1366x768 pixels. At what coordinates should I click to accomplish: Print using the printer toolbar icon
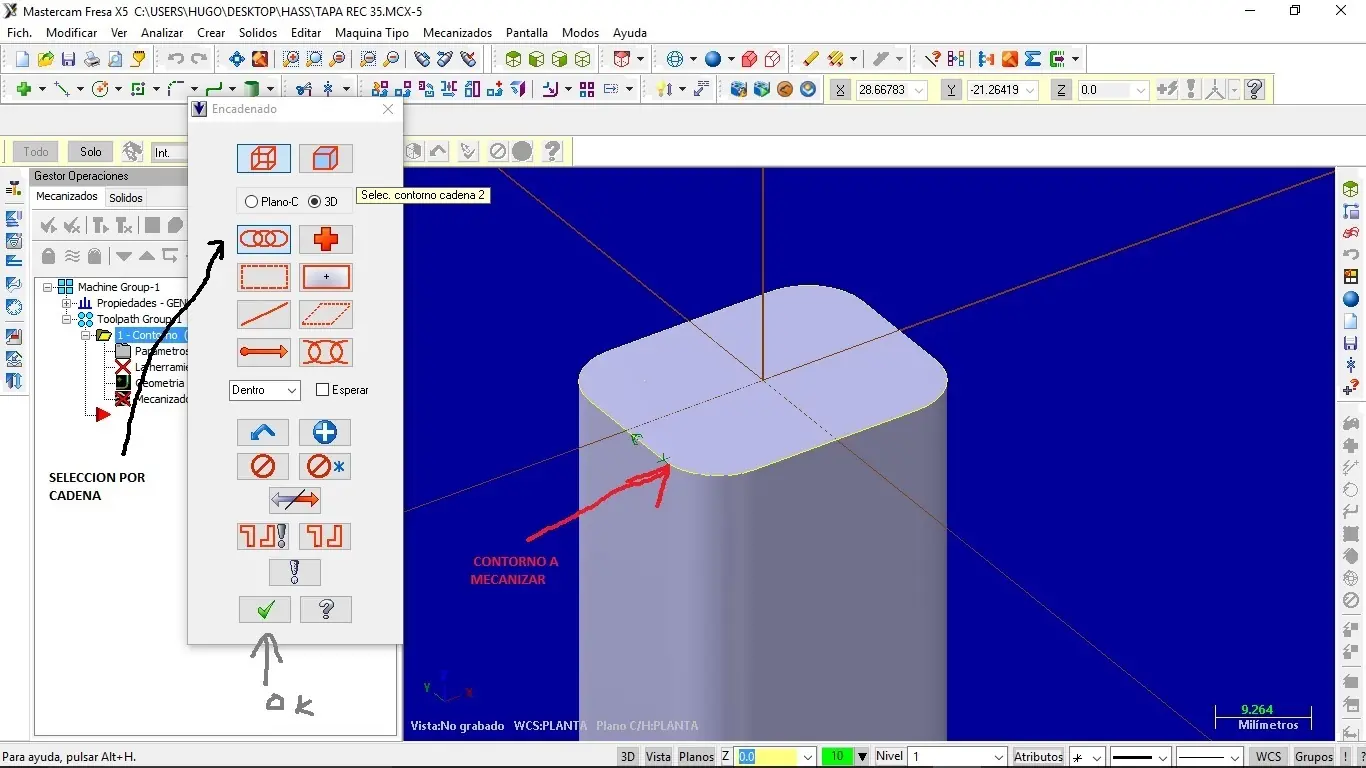coord(92,59)
